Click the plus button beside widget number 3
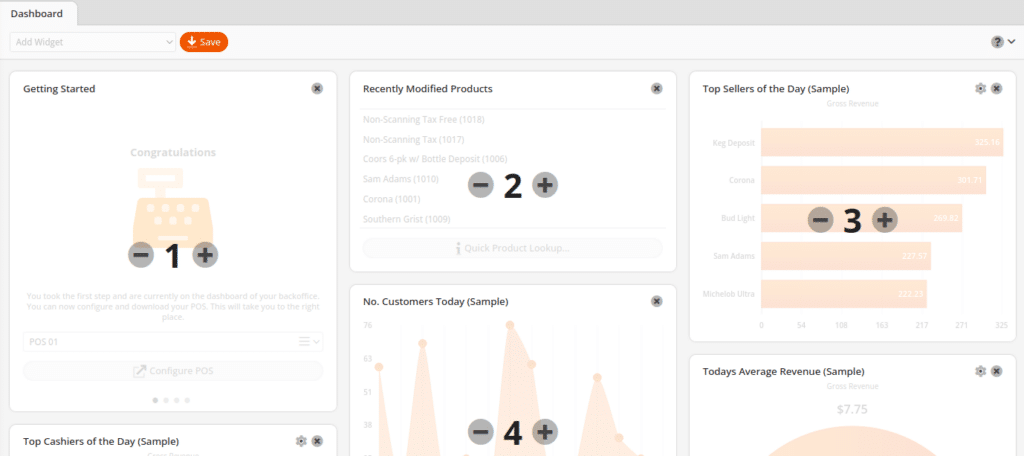The image size is (1024, 456). (x=884, y=220)
